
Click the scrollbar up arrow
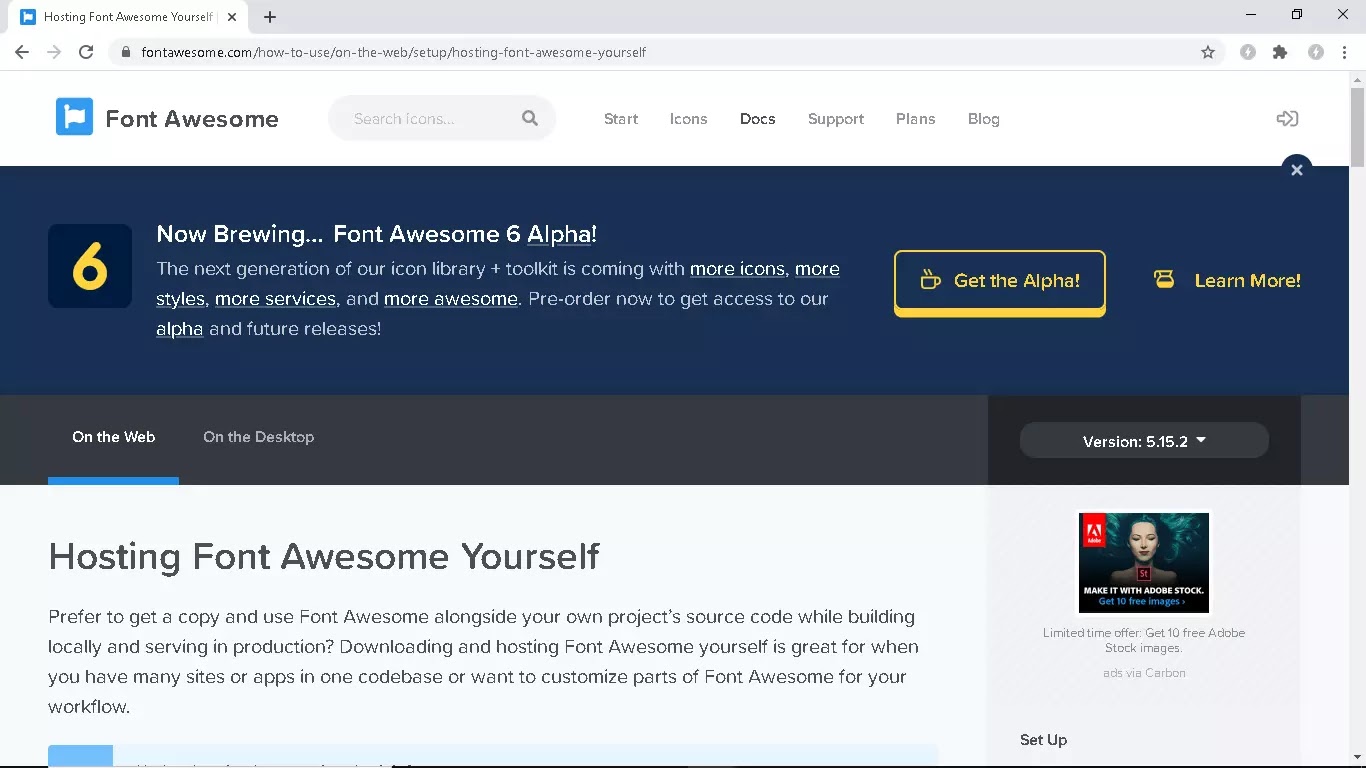(x=1357, y=78)
